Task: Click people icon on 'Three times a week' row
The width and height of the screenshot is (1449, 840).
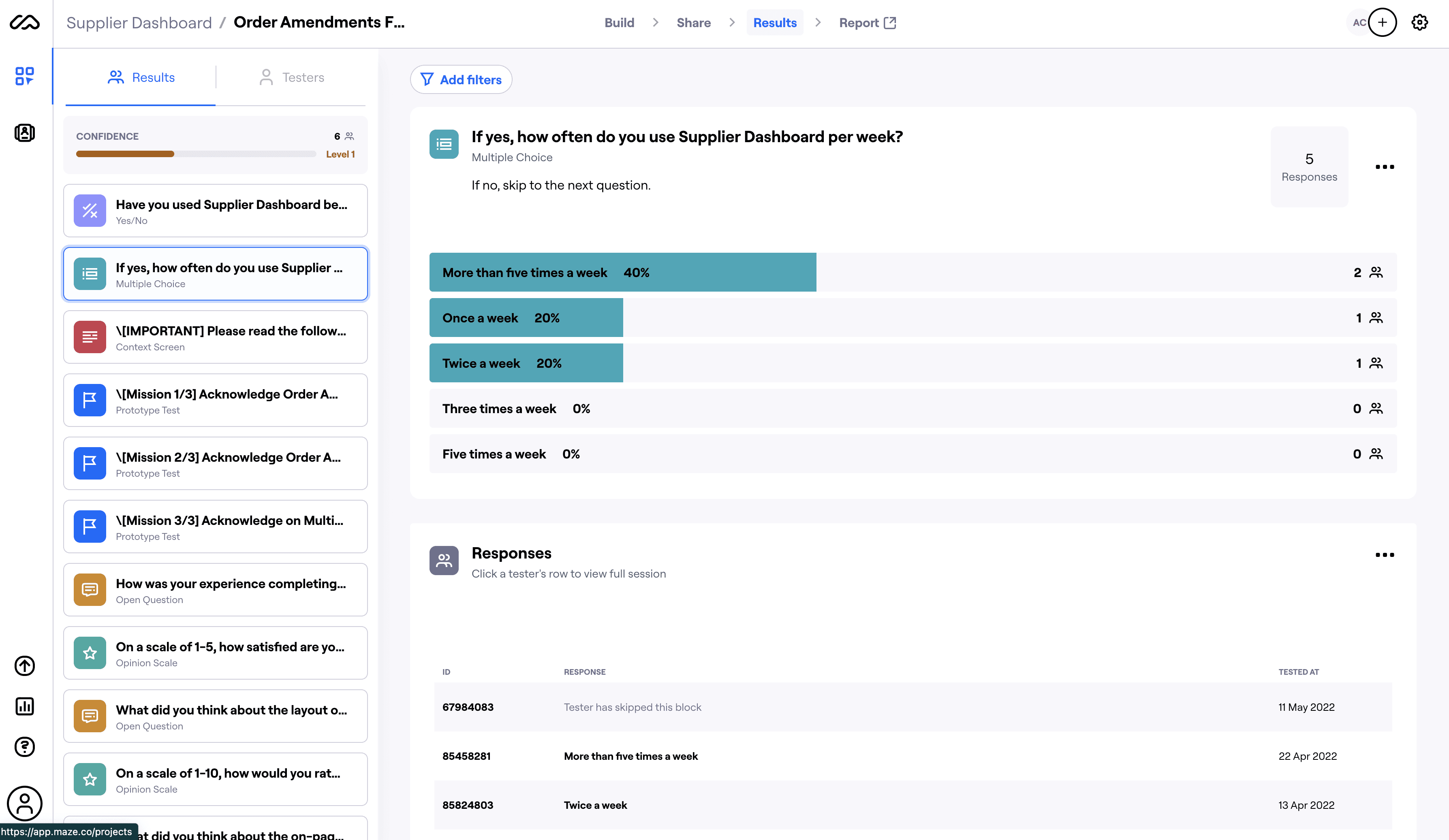Action: pyautogui.click(x=1376, y=409)
